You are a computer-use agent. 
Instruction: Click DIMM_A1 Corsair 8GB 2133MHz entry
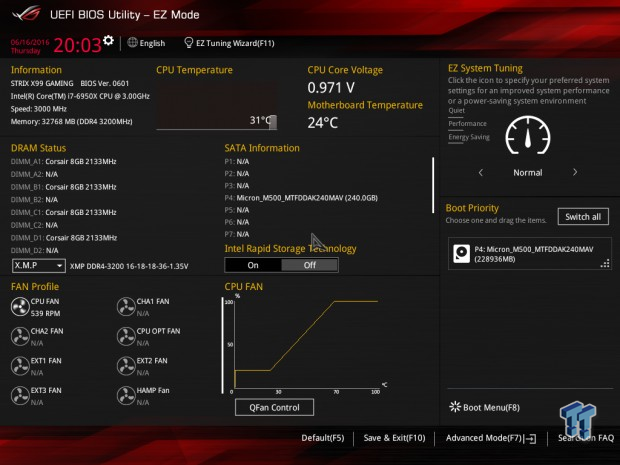(64, 161)
